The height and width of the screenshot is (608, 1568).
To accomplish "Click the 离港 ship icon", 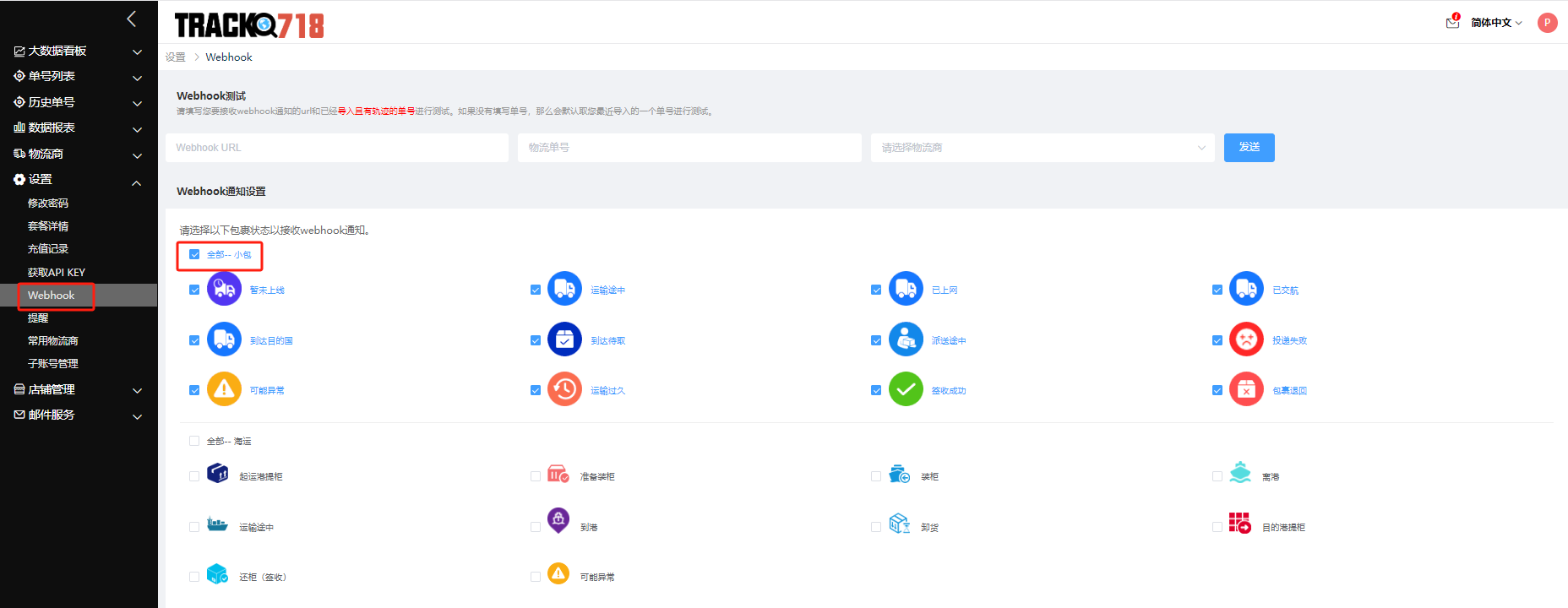I will 1240,473.
